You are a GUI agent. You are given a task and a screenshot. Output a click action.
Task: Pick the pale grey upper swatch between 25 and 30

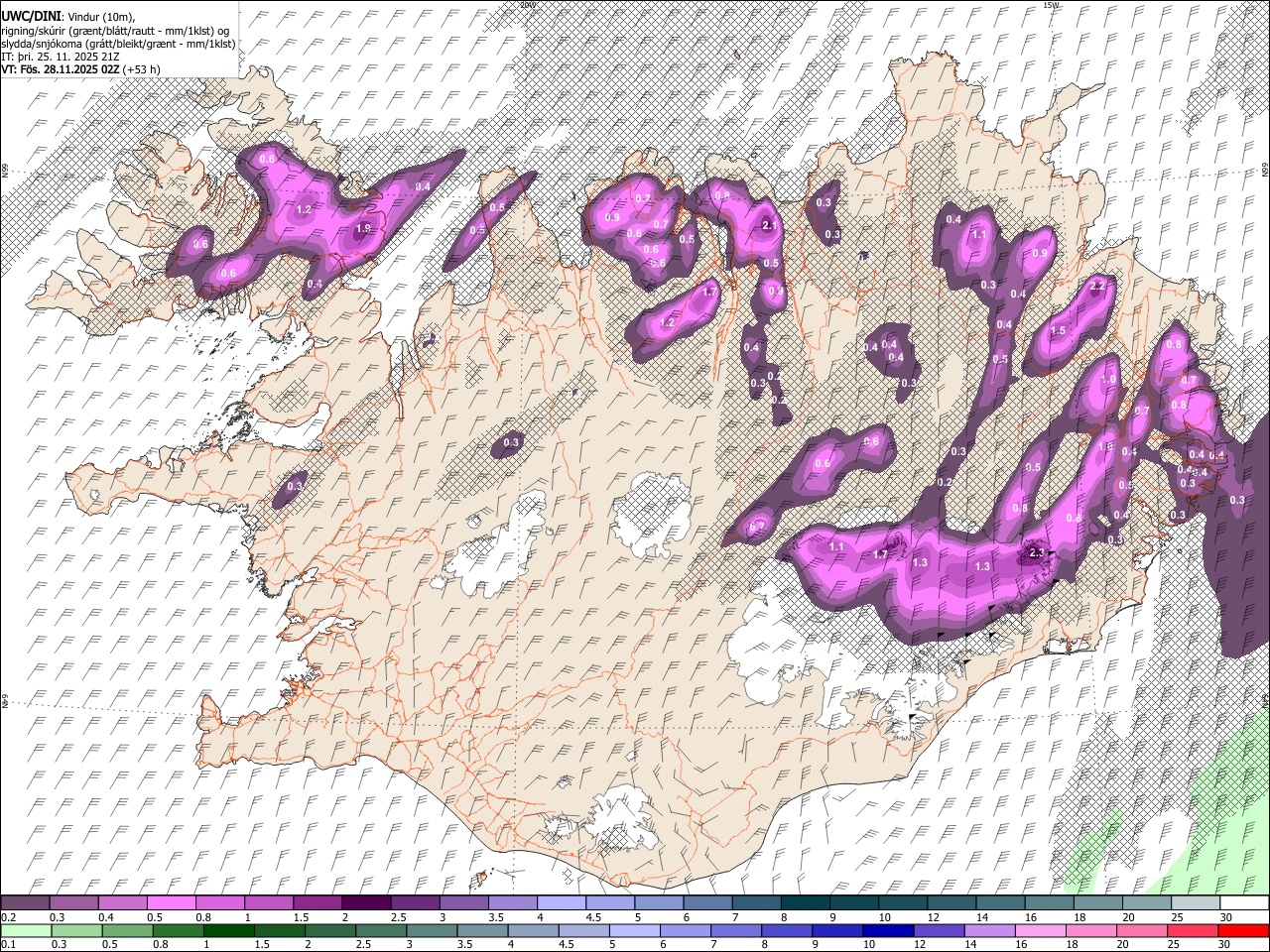(1196, 902)
